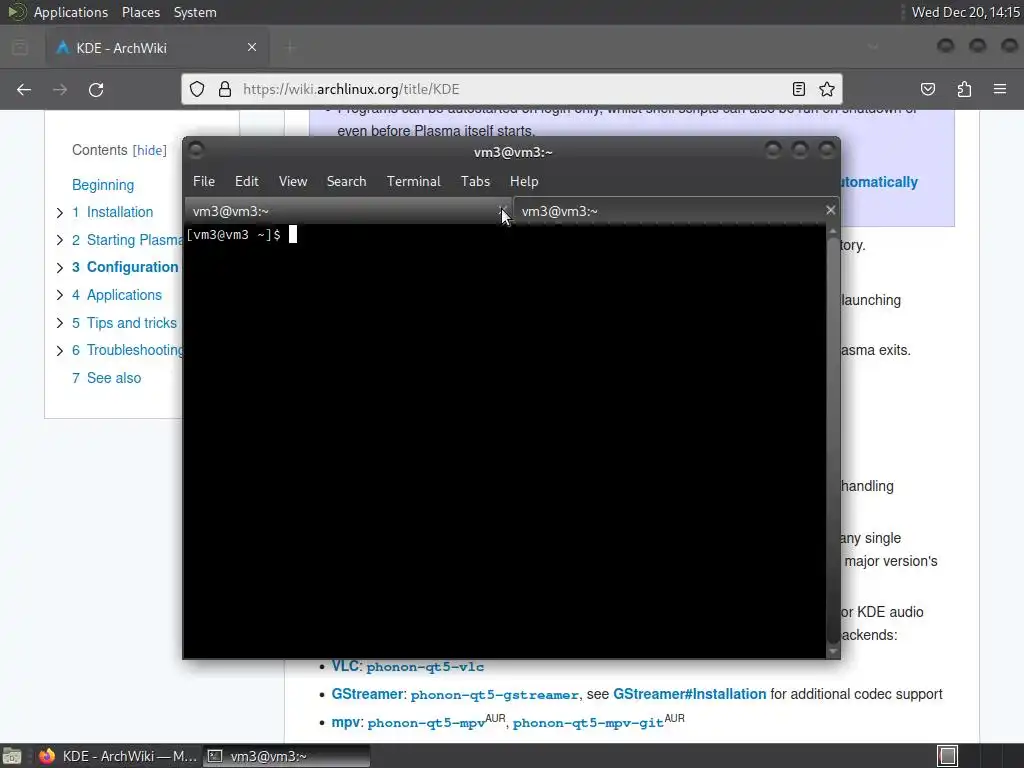The image size is (1024, 768).
Task: Open the terminal Search menu
Action: click(x=346, y=182)
